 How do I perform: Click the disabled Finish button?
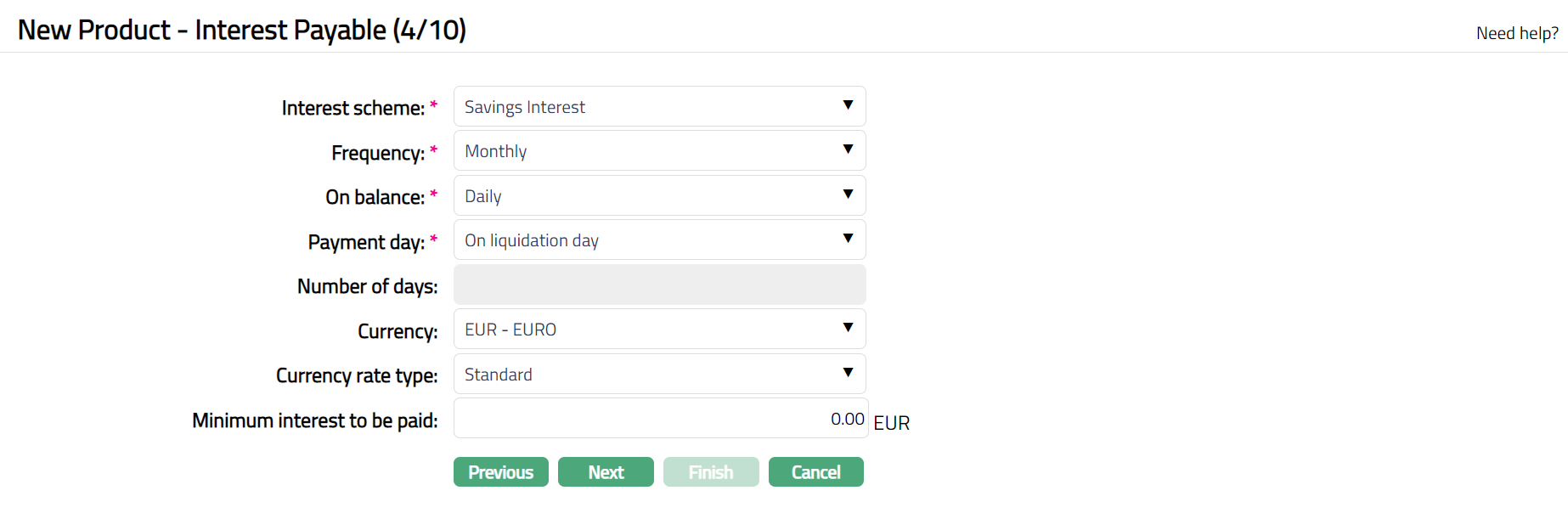coord(711,472)
